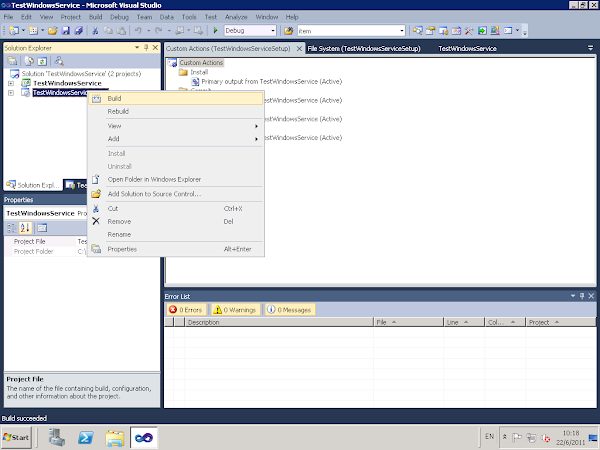Open the Debug configuration dropdown

click(273, 31)
